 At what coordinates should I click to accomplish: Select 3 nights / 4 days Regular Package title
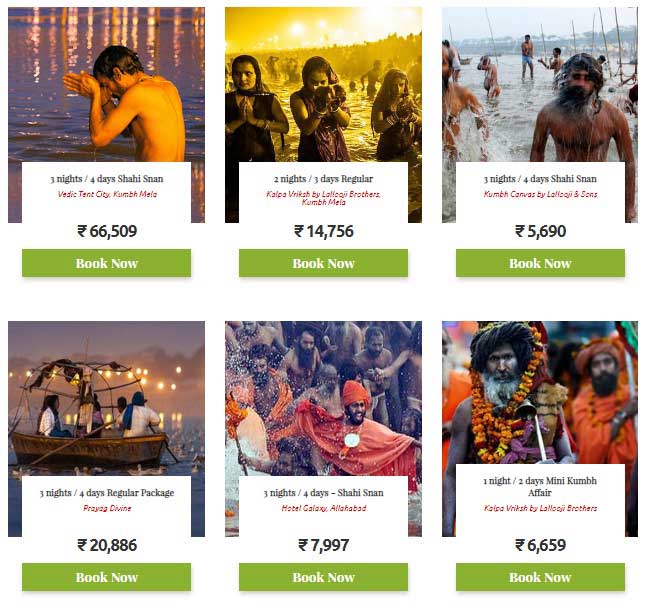(107, 493)
